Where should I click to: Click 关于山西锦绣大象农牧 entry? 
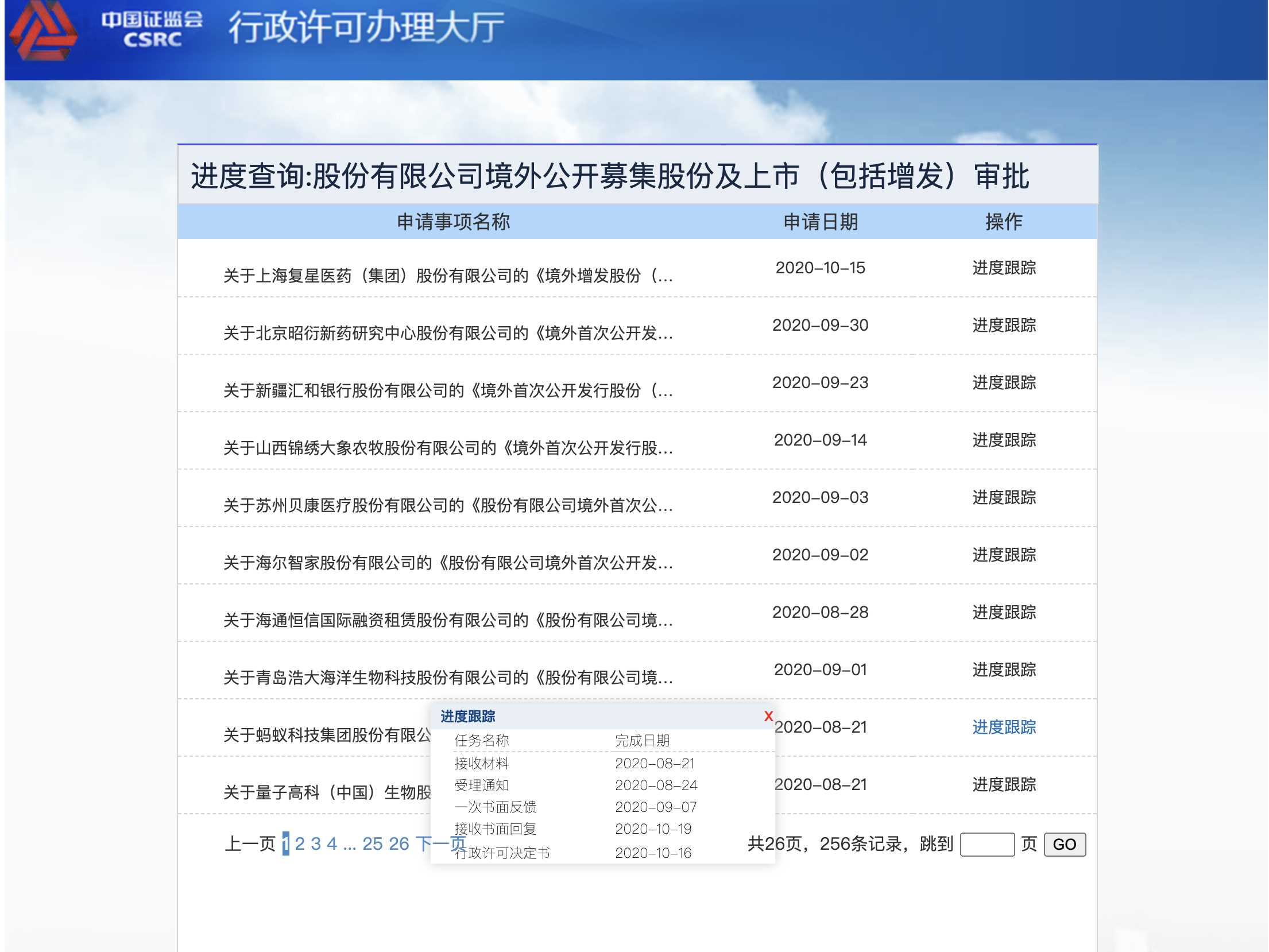click(x=448, y=448)
